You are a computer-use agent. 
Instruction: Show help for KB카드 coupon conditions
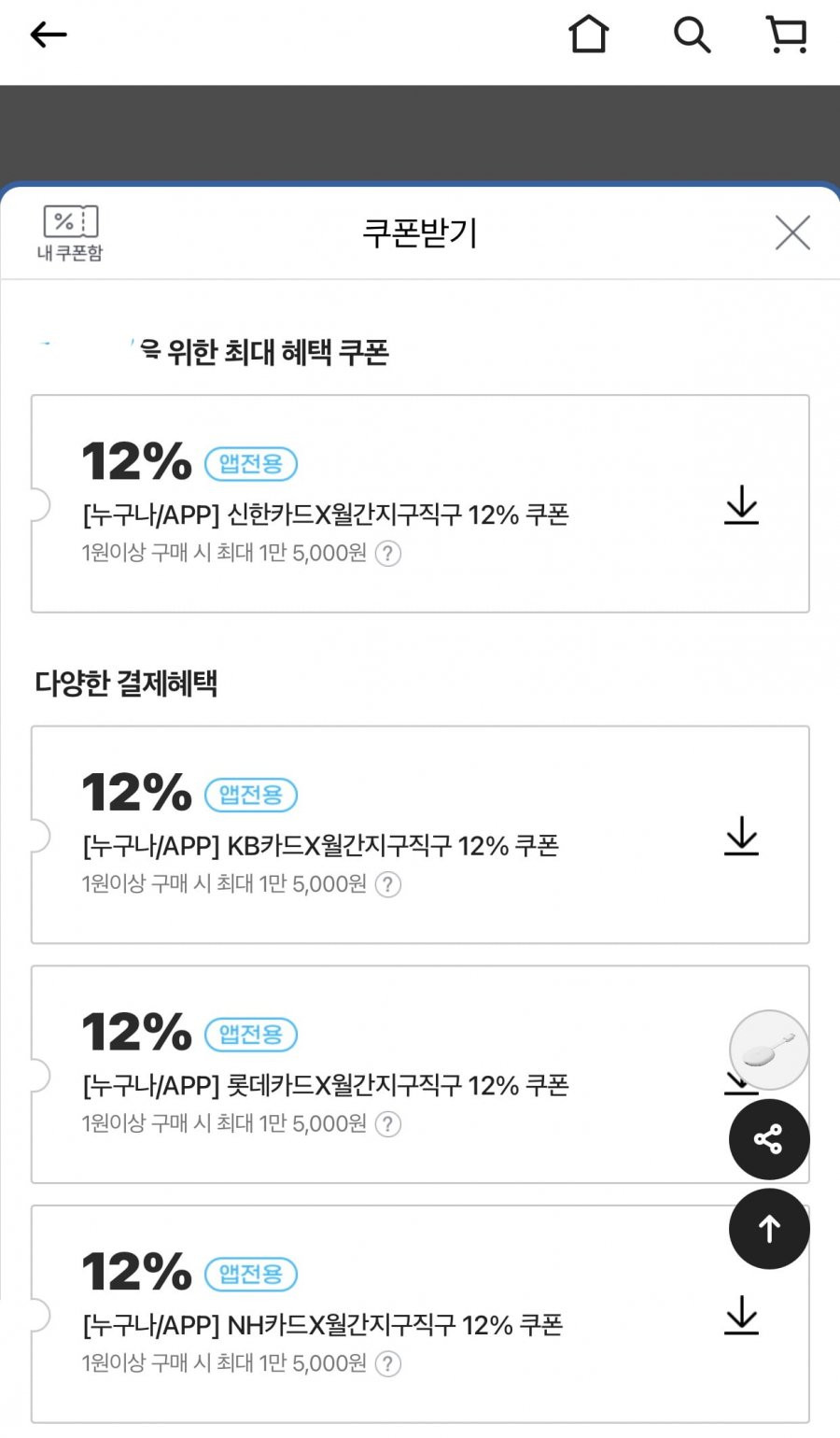click(x=388, y=884)
